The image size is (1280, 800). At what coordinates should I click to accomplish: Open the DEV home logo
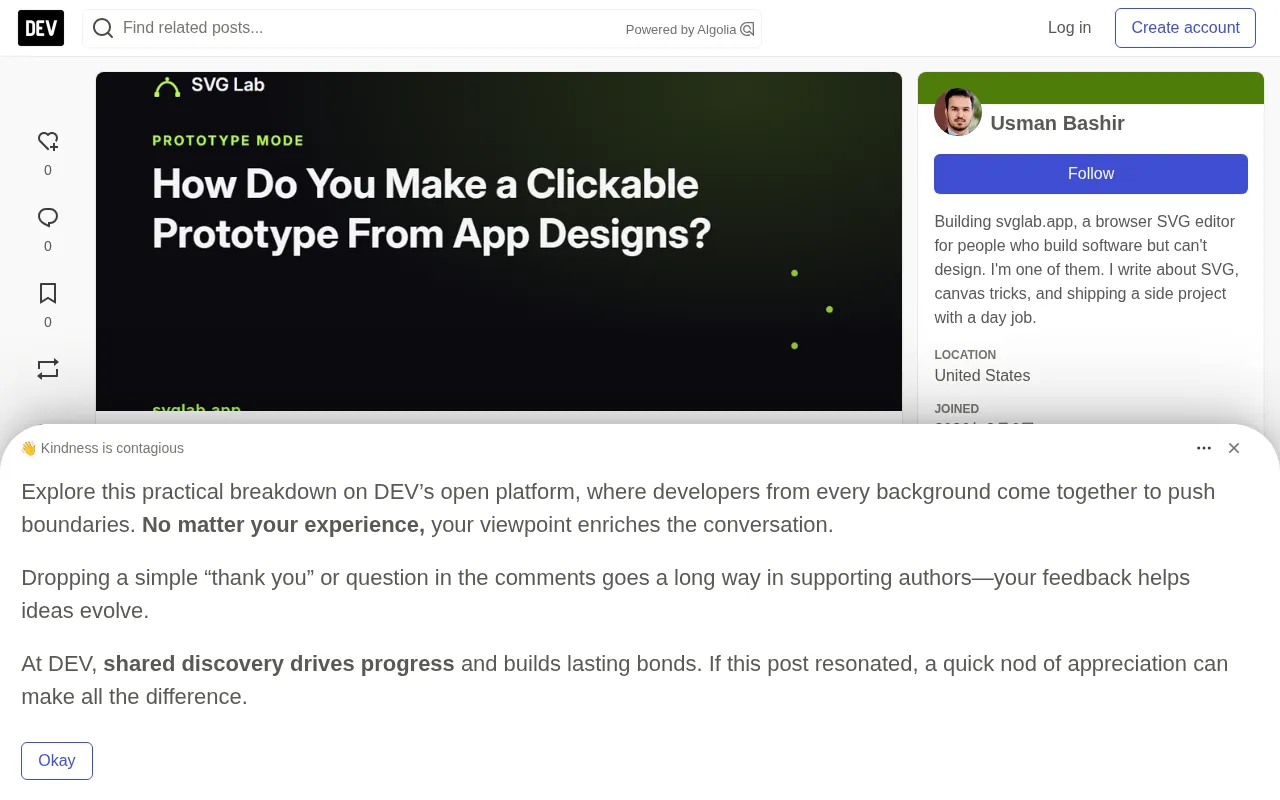41,28
